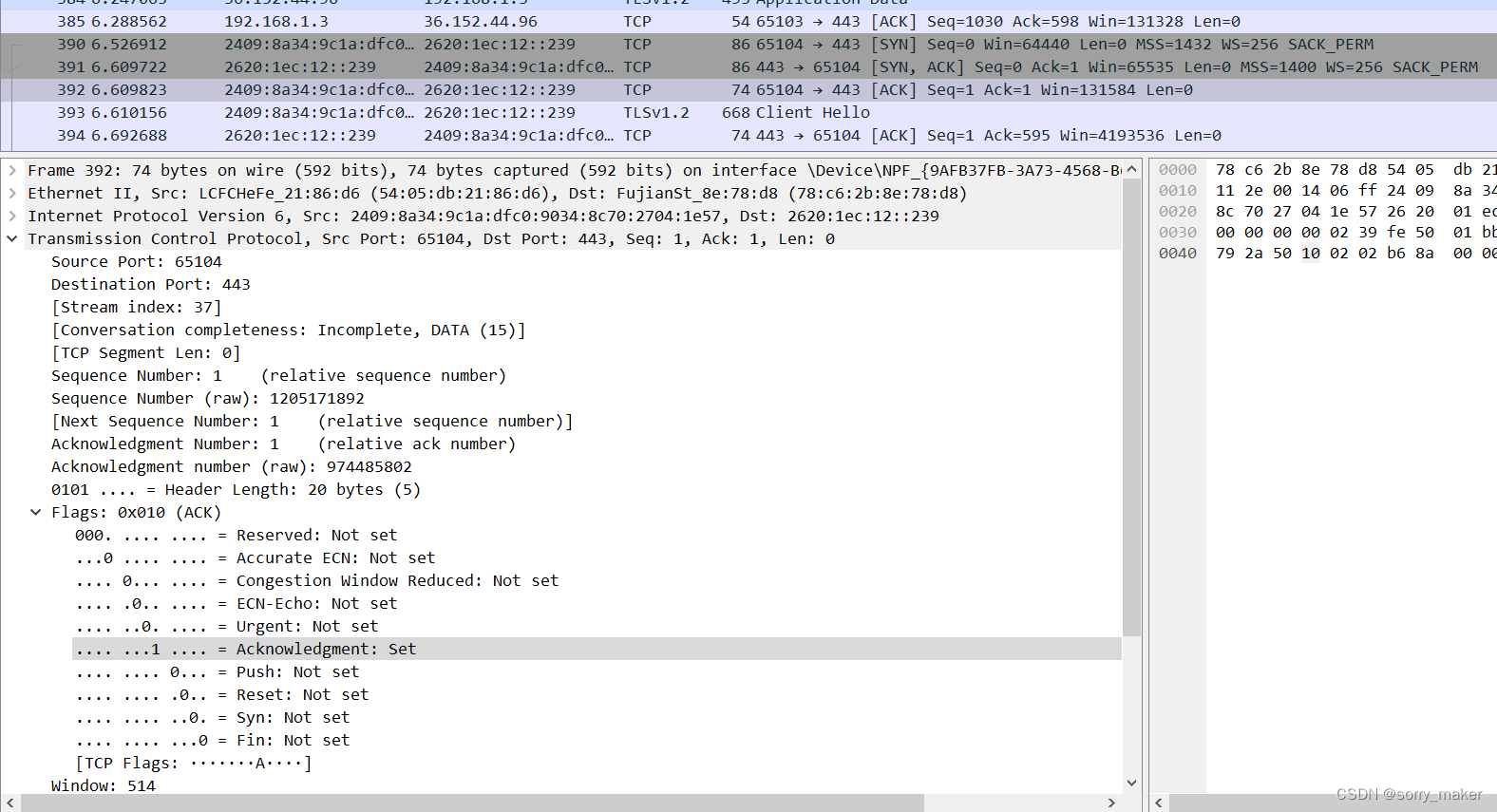Viewport: 1497px width, 812px height.
Task: Select the relative Acknowledgment Number: 1 line
Action: click(x=284, y=444)
